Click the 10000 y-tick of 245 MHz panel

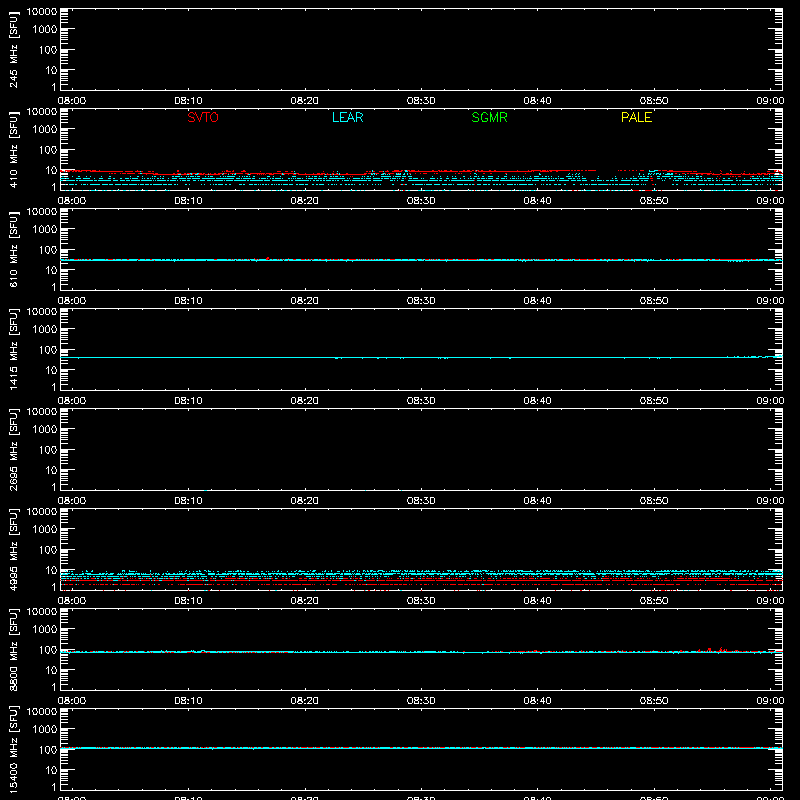[42, 12]
